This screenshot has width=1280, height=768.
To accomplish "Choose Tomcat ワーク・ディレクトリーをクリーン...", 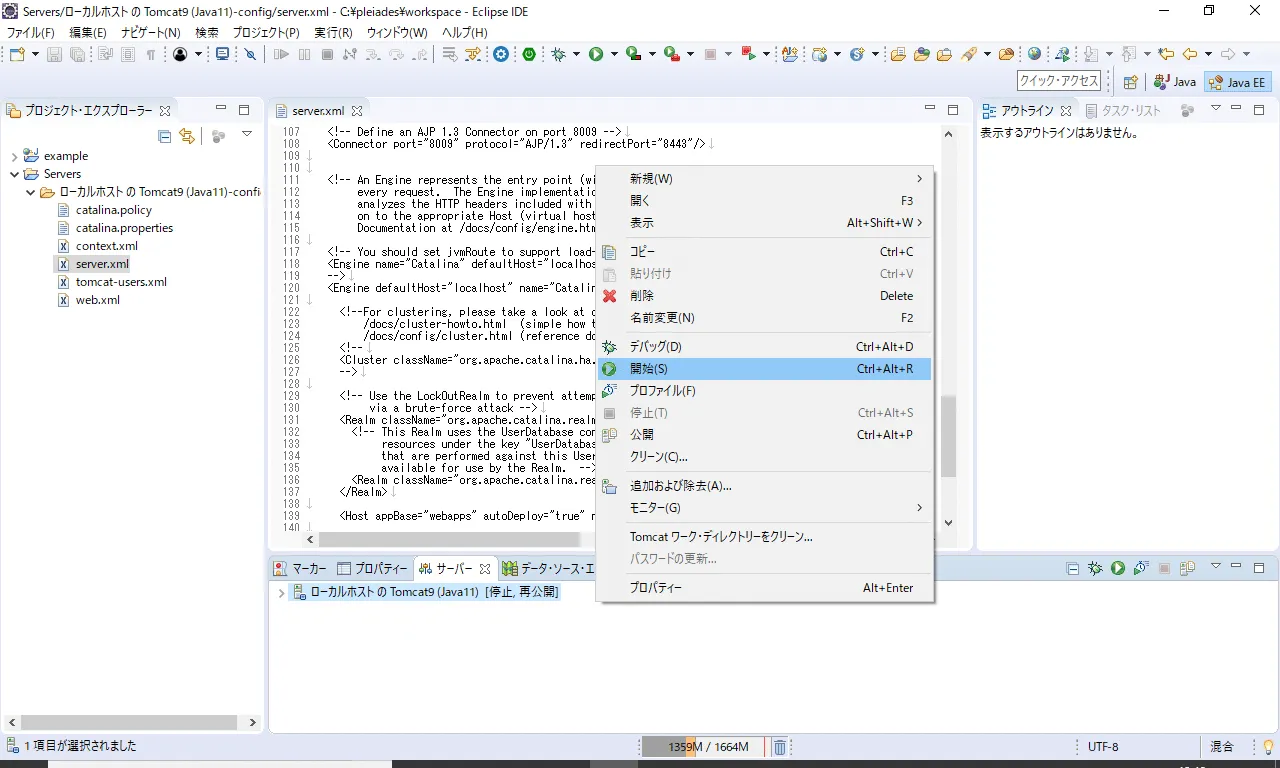I will click(x=765, y=537).
